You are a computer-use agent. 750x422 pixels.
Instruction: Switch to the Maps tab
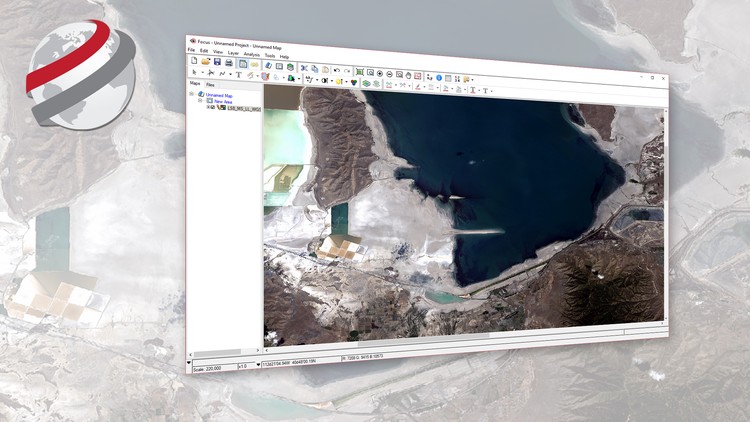[195, 83]
